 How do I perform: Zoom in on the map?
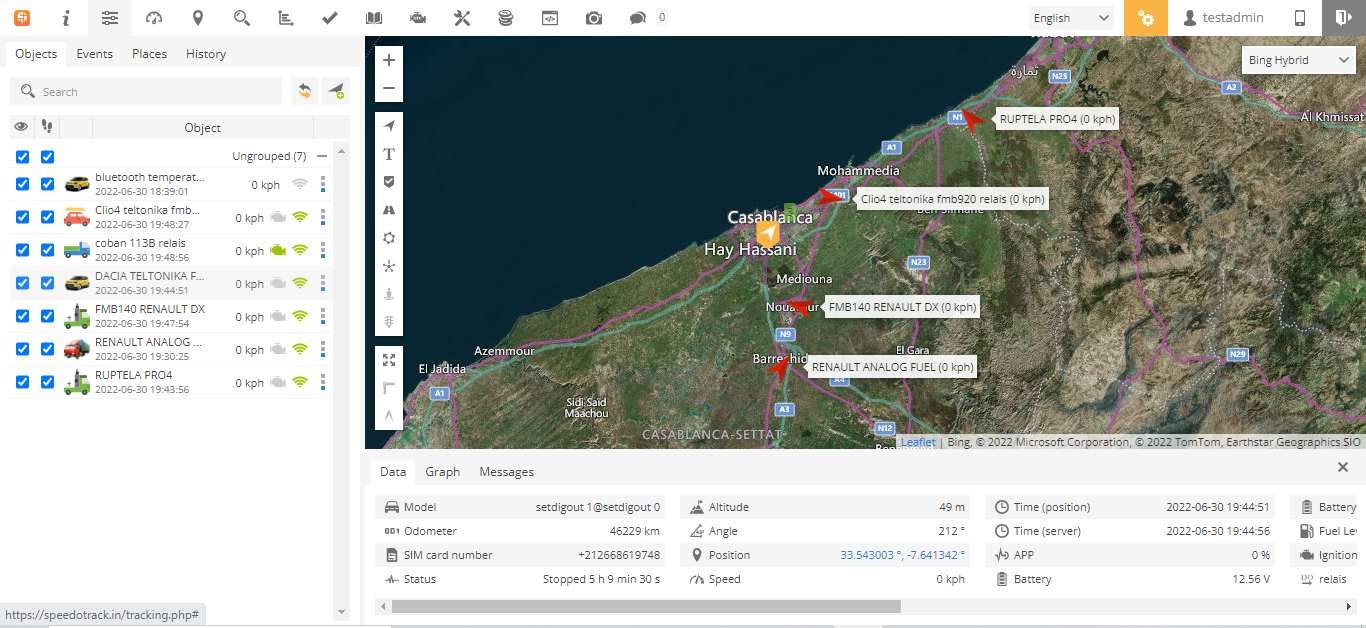[389, 60]
